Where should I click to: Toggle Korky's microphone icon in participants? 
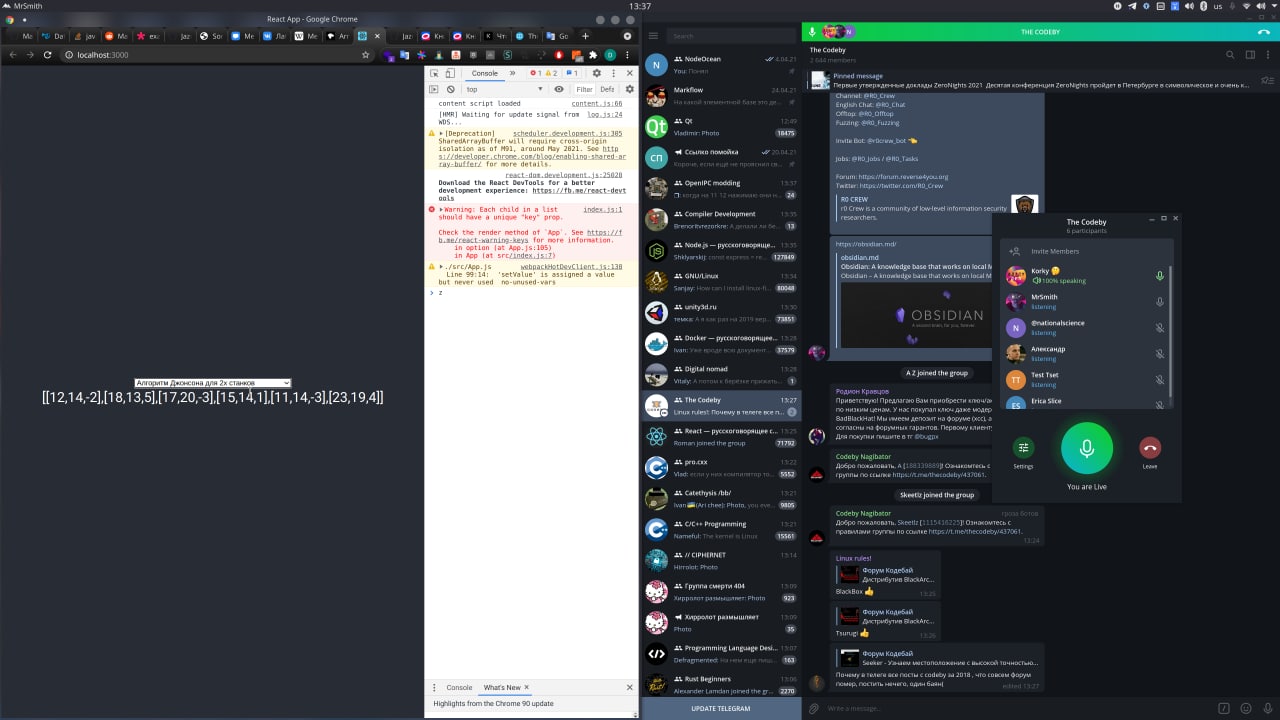pyautogui.click(x=1160, y=276)
